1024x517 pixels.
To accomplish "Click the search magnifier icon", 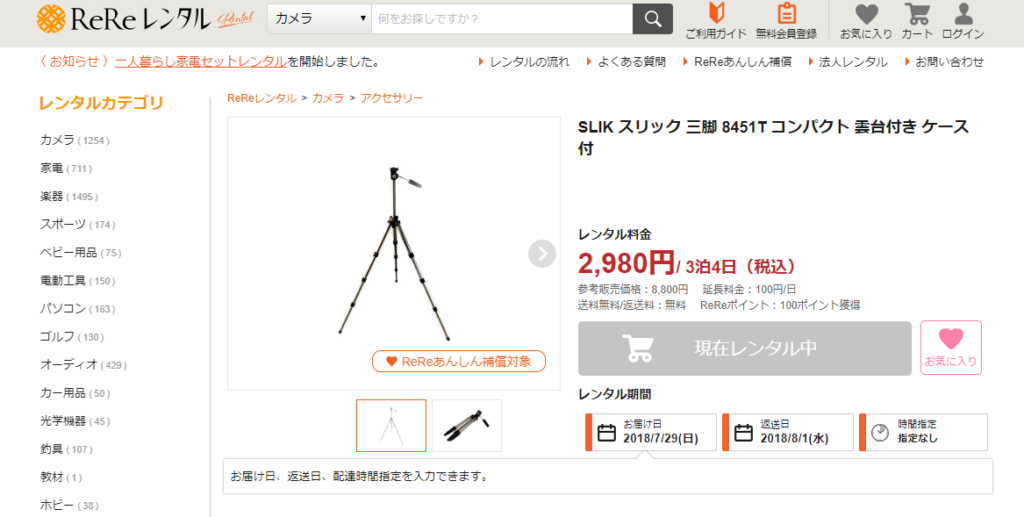I will (x=652, y=19).
